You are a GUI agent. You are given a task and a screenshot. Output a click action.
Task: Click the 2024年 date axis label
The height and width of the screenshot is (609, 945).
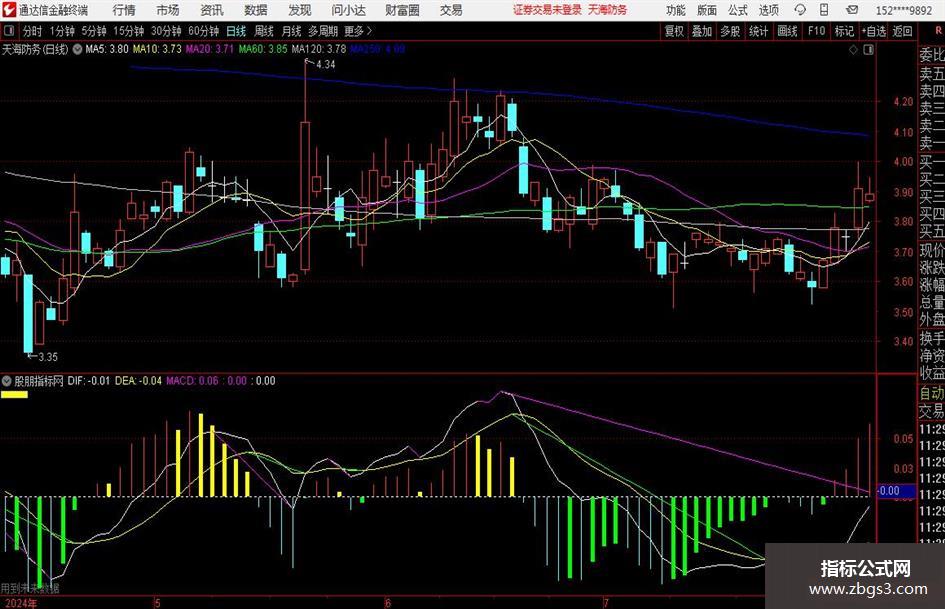tap(20, 602)
